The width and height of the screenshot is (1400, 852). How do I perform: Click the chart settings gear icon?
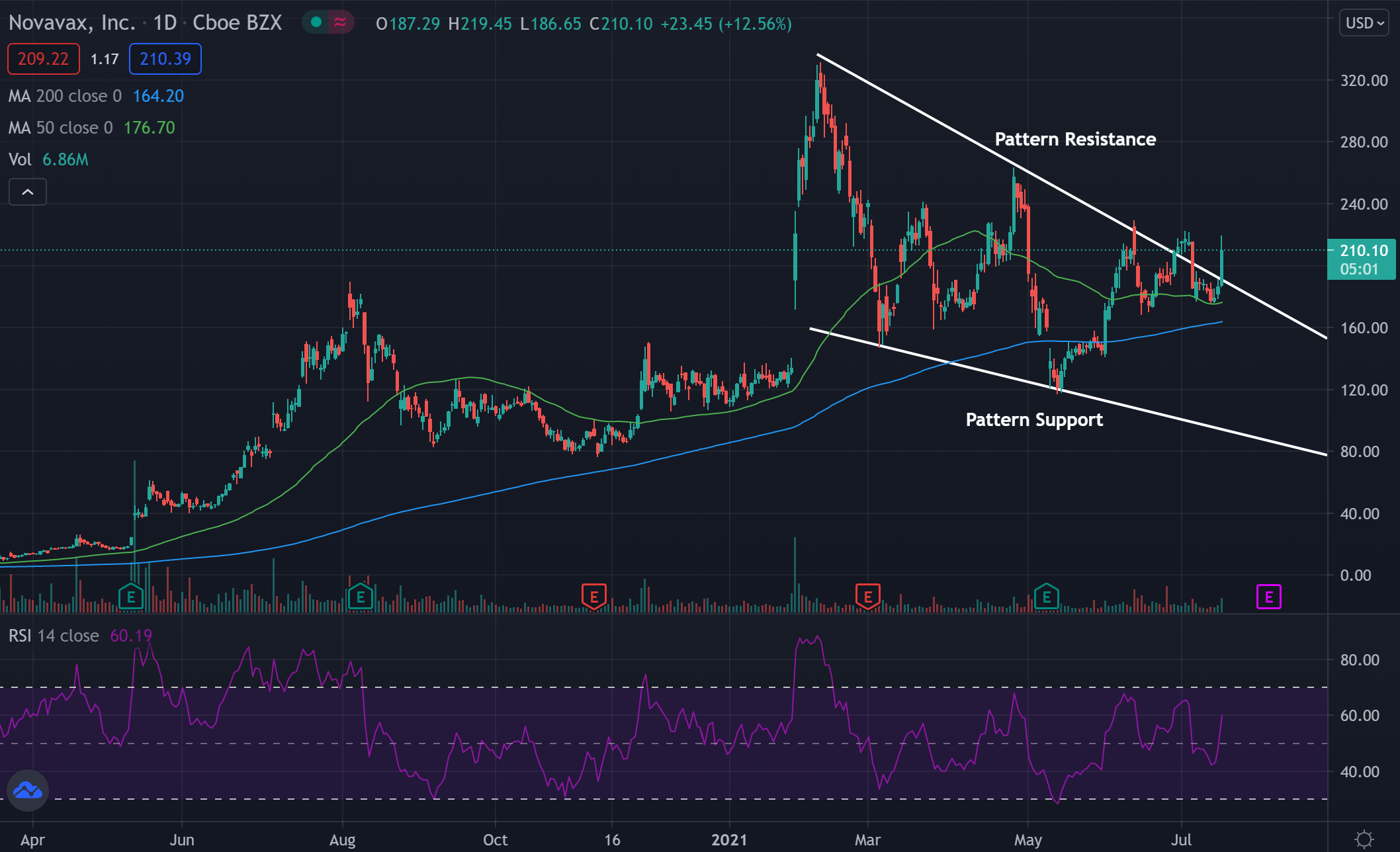click(1364, 839)
